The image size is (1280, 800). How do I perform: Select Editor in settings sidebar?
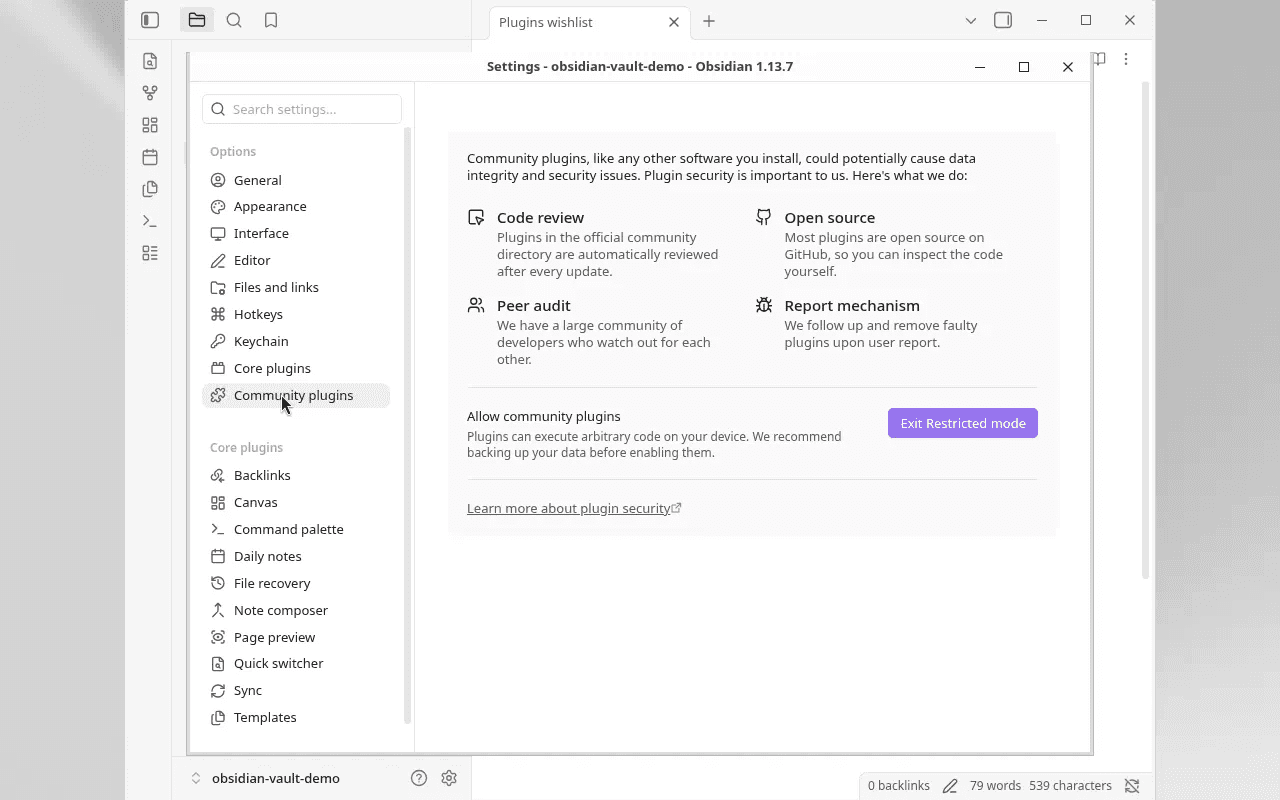coord(296,260)
